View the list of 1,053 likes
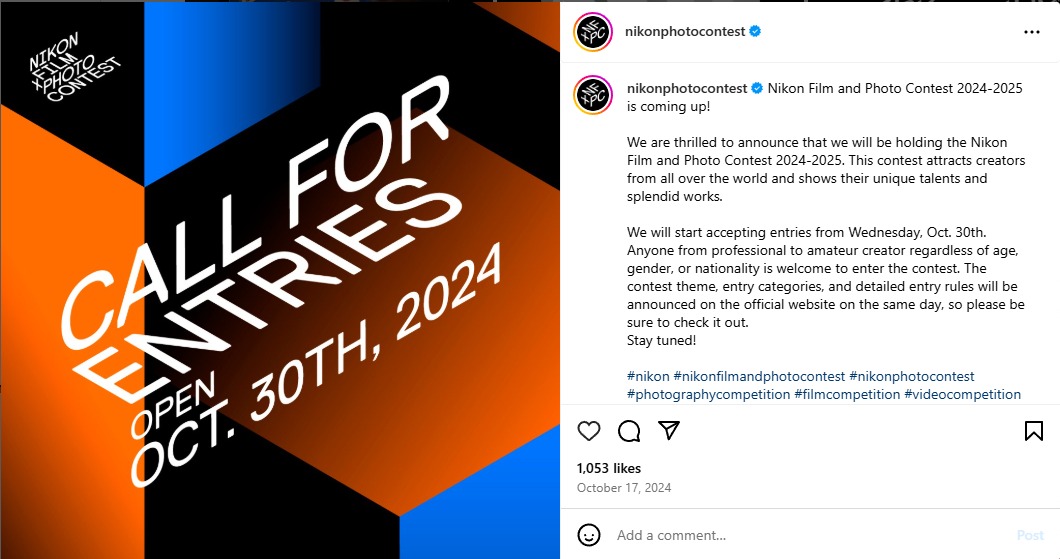 [x=609, y=468]
